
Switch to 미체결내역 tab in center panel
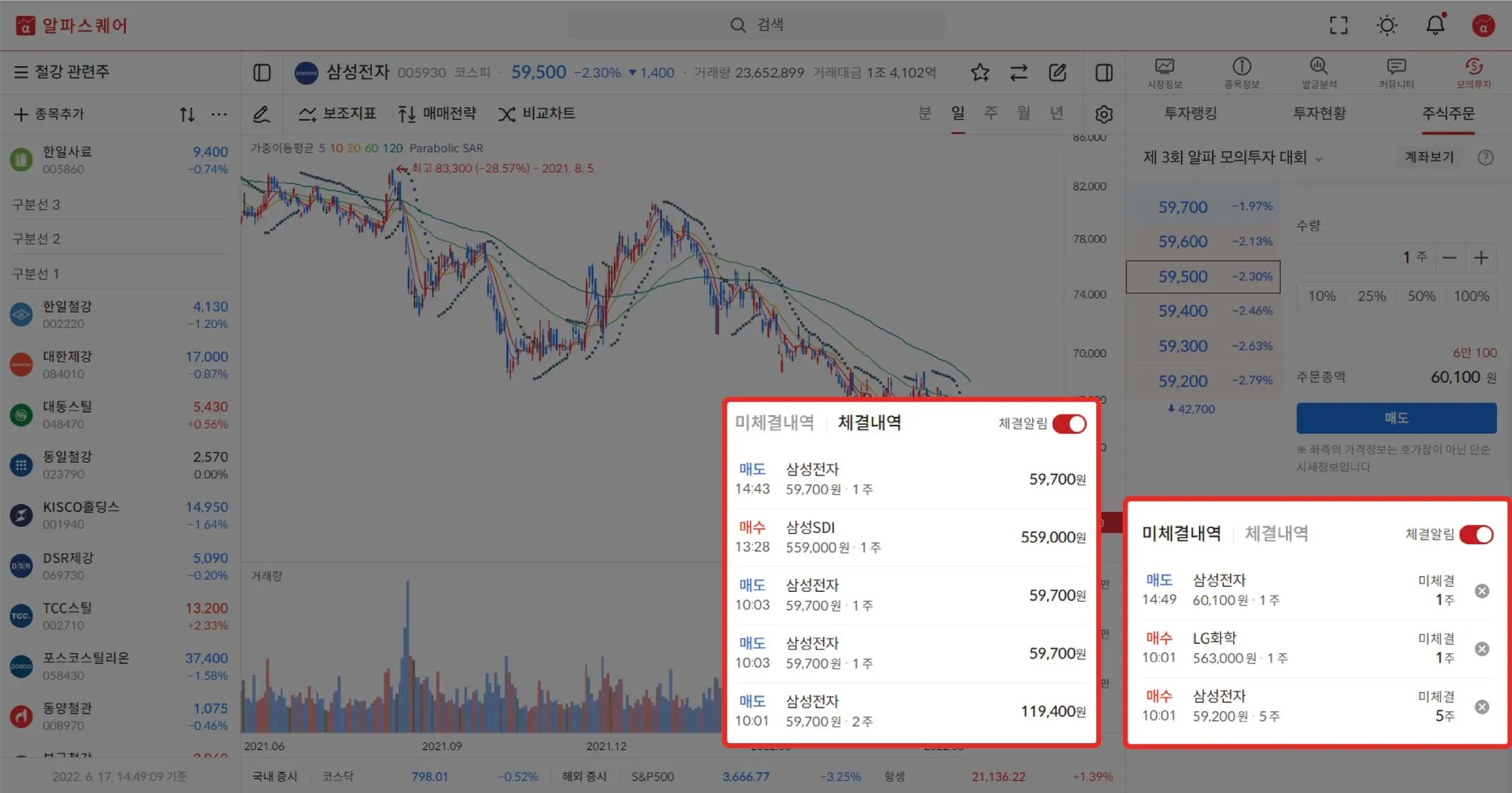pyautogui.click(x=774, y=423)
